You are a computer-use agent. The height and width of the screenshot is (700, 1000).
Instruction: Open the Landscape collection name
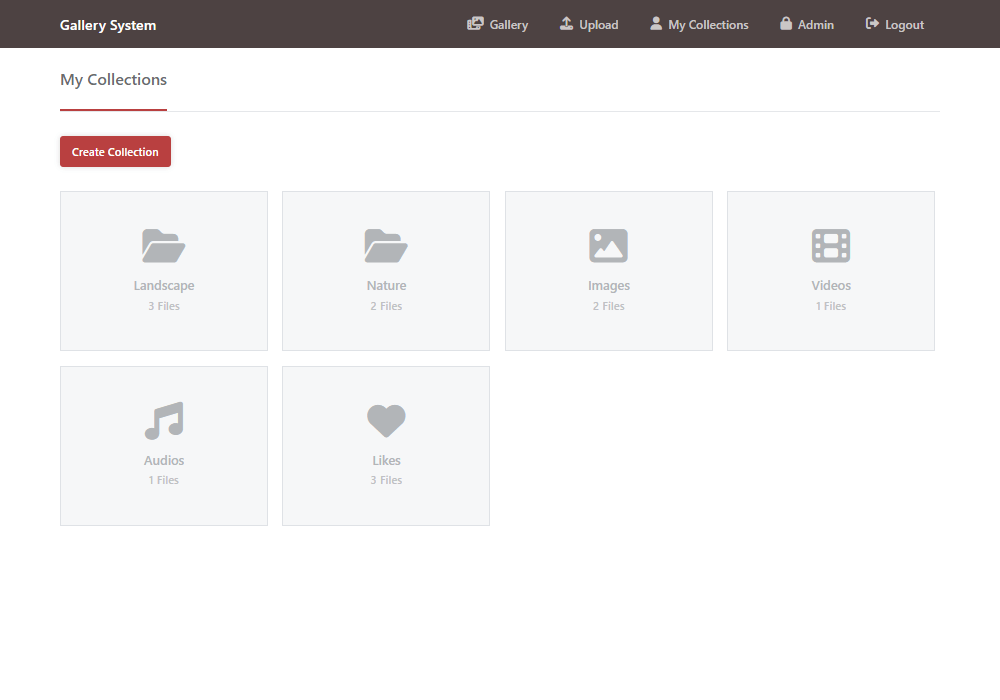[164, 286]
